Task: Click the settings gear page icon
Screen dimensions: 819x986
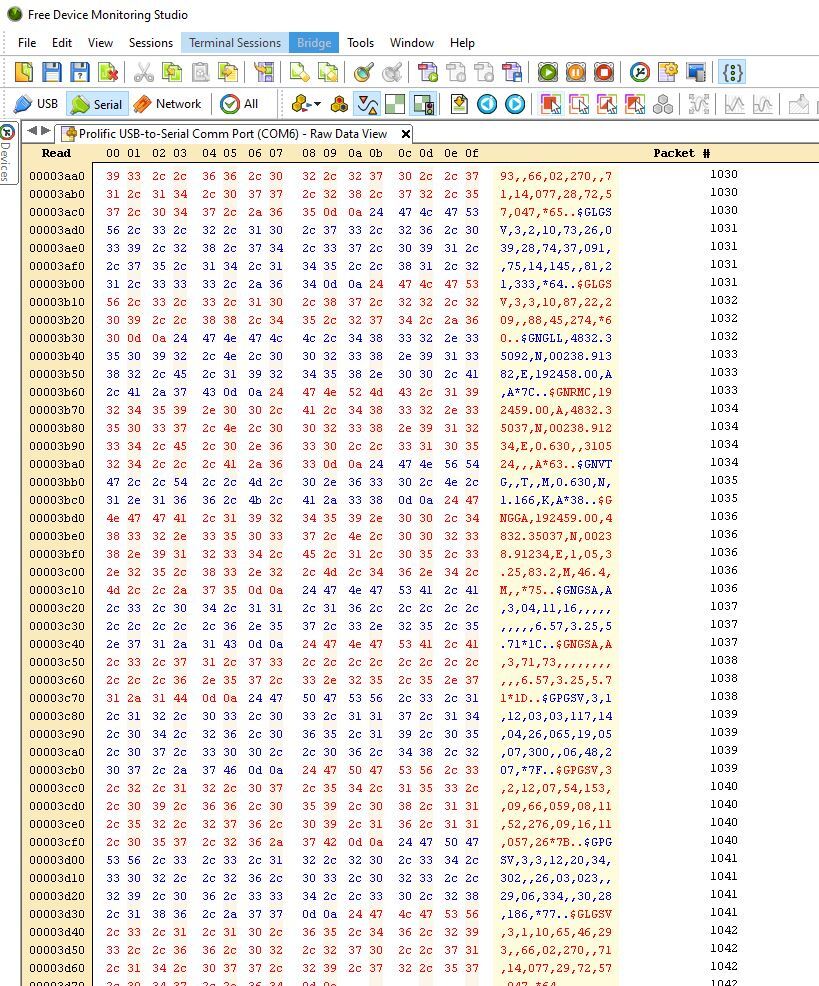Action: (668, 72)
